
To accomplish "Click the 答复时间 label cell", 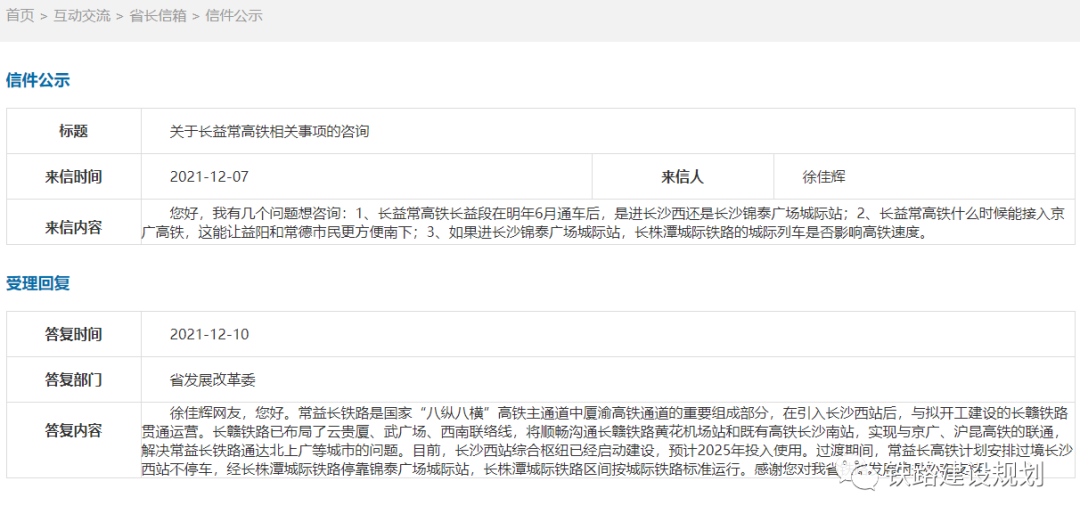I will [x=74, y=334].
